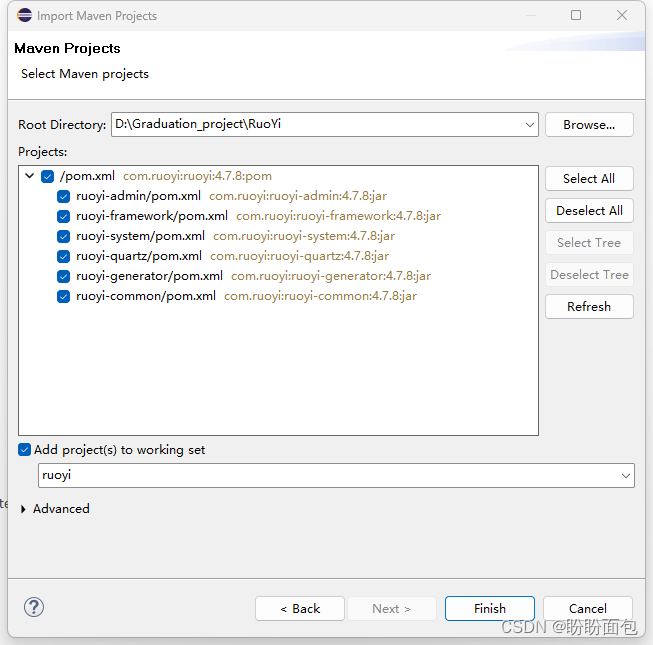Click com.ruoyi:ruoyi:4.7.8:pom text
Viewport: 653px width, 645px height.
point(197,176)
